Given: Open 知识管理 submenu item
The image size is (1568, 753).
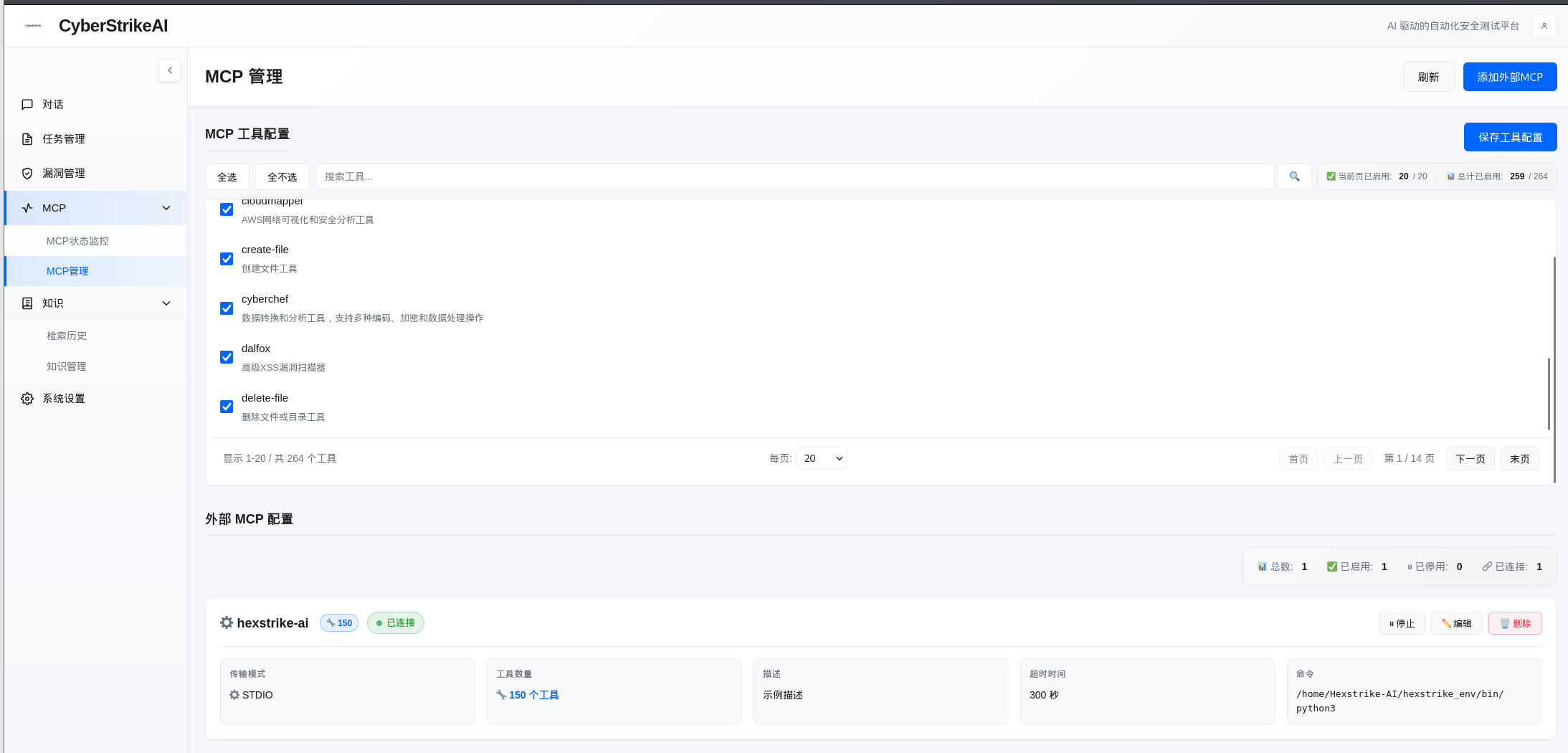Looking at the screenshot, I should 95,366.
